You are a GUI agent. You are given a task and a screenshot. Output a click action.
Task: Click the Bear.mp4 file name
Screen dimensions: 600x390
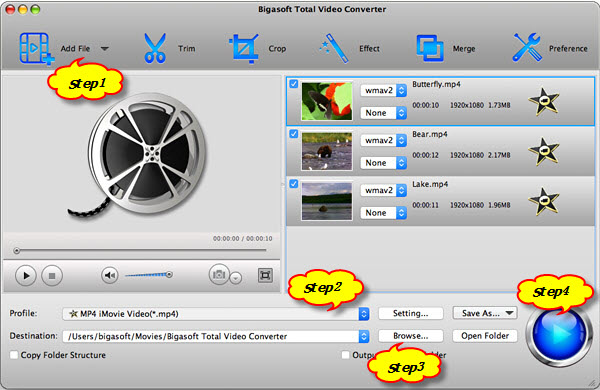(430, 134)
